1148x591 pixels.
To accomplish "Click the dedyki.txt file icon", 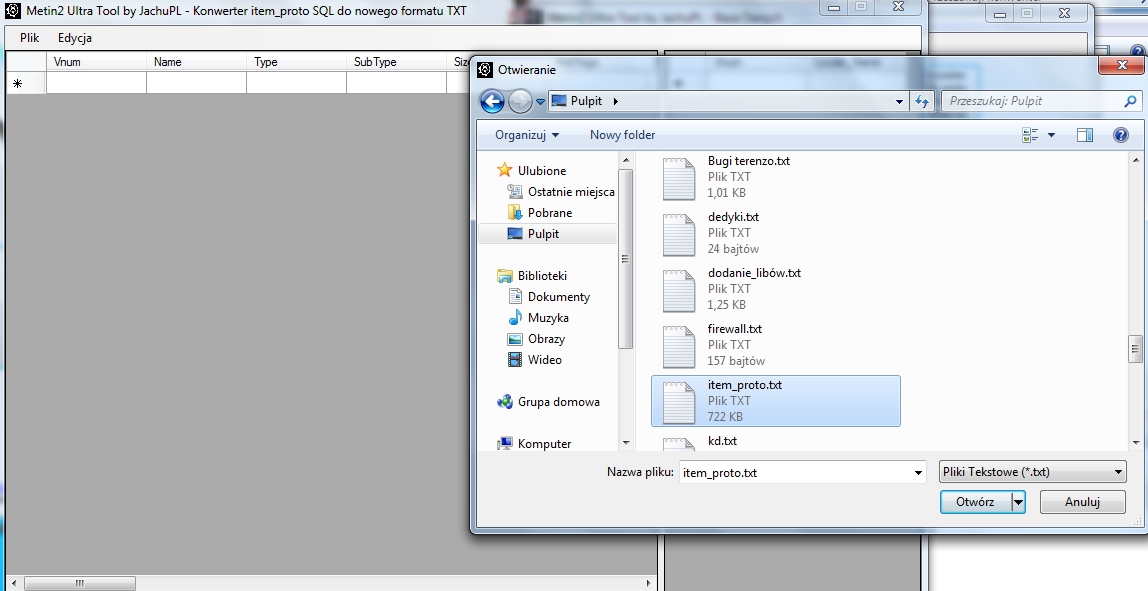I will [679, 235].
